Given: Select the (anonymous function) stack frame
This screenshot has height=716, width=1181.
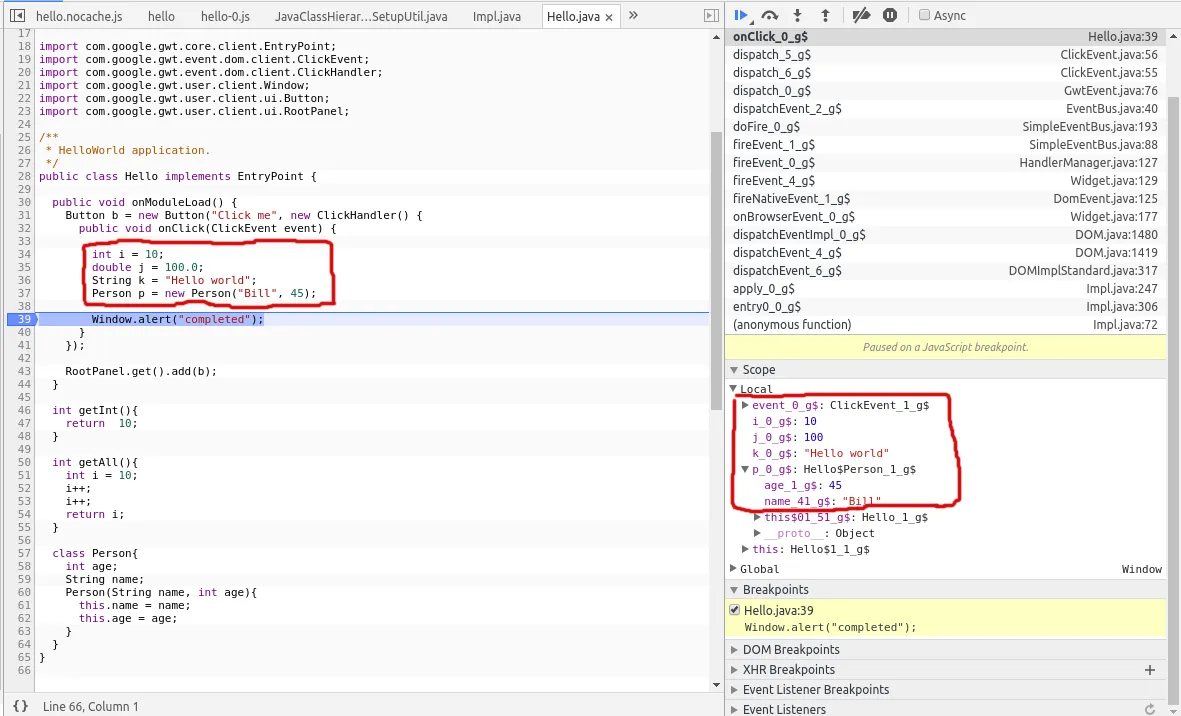Looking at the screenshot, I should pyautogui.click(x=947, y=325).
